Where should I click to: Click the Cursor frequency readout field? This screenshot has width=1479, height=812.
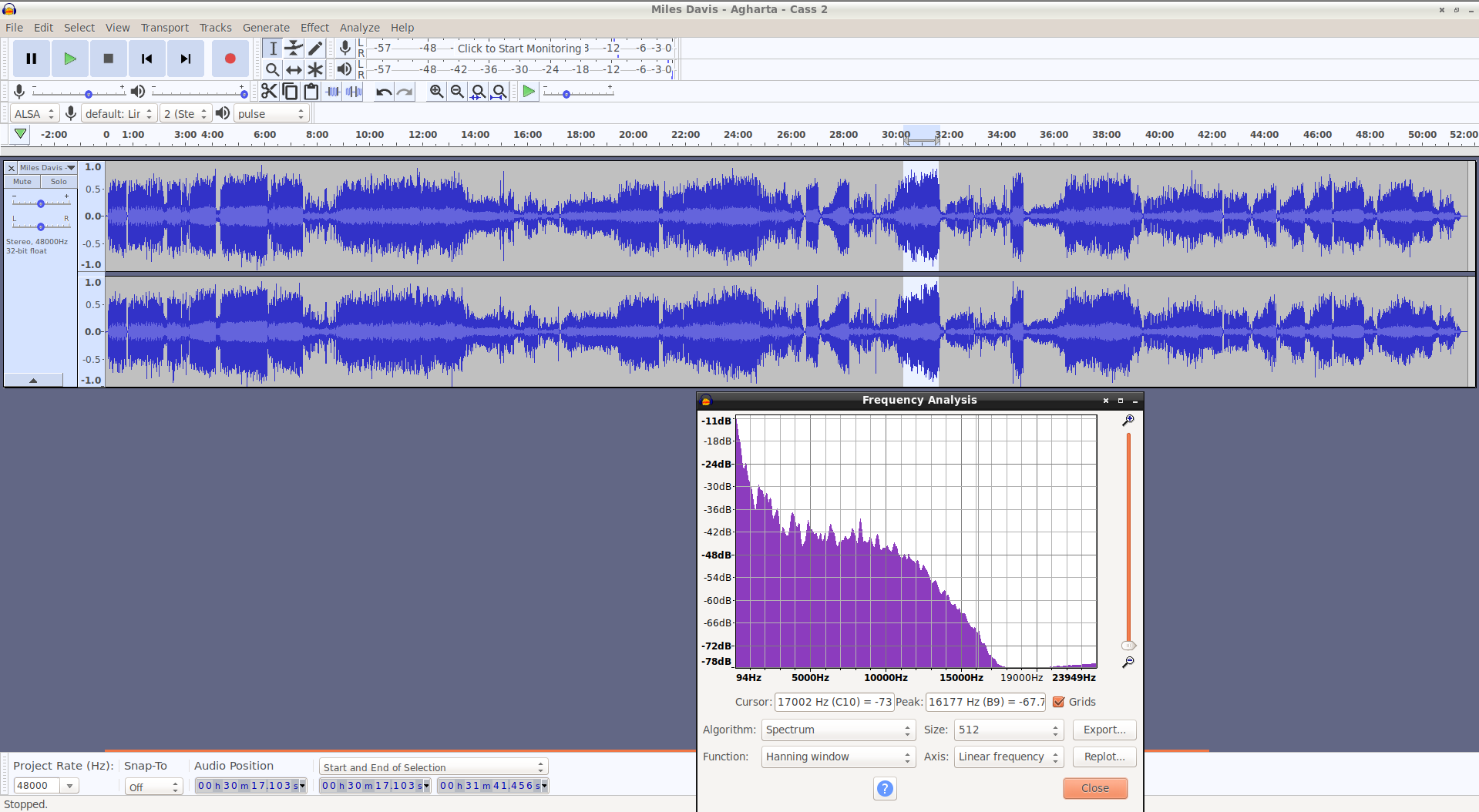tap(834, 702)
